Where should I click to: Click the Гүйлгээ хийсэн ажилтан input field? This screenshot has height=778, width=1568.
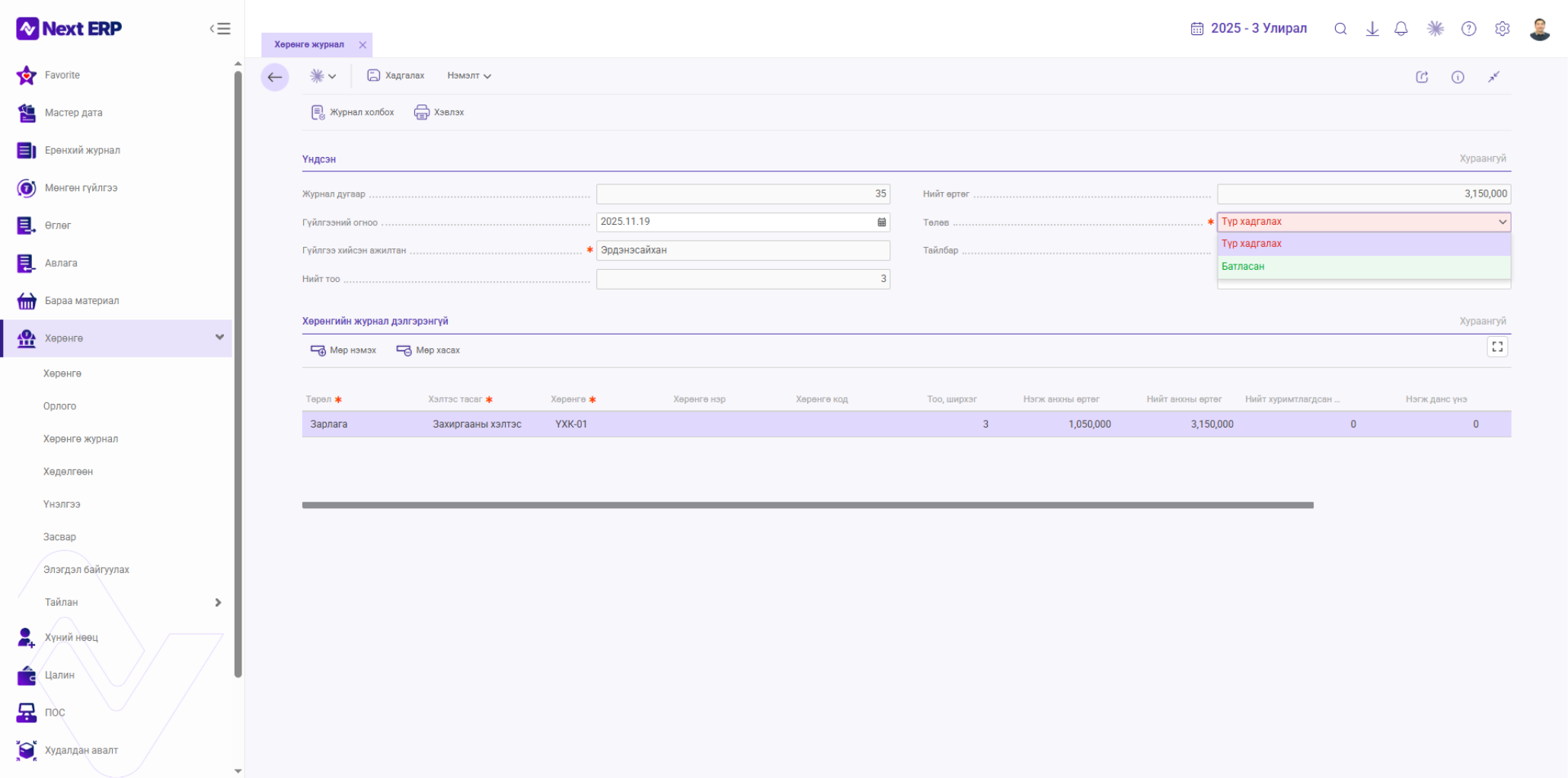(x=742, y=251)
